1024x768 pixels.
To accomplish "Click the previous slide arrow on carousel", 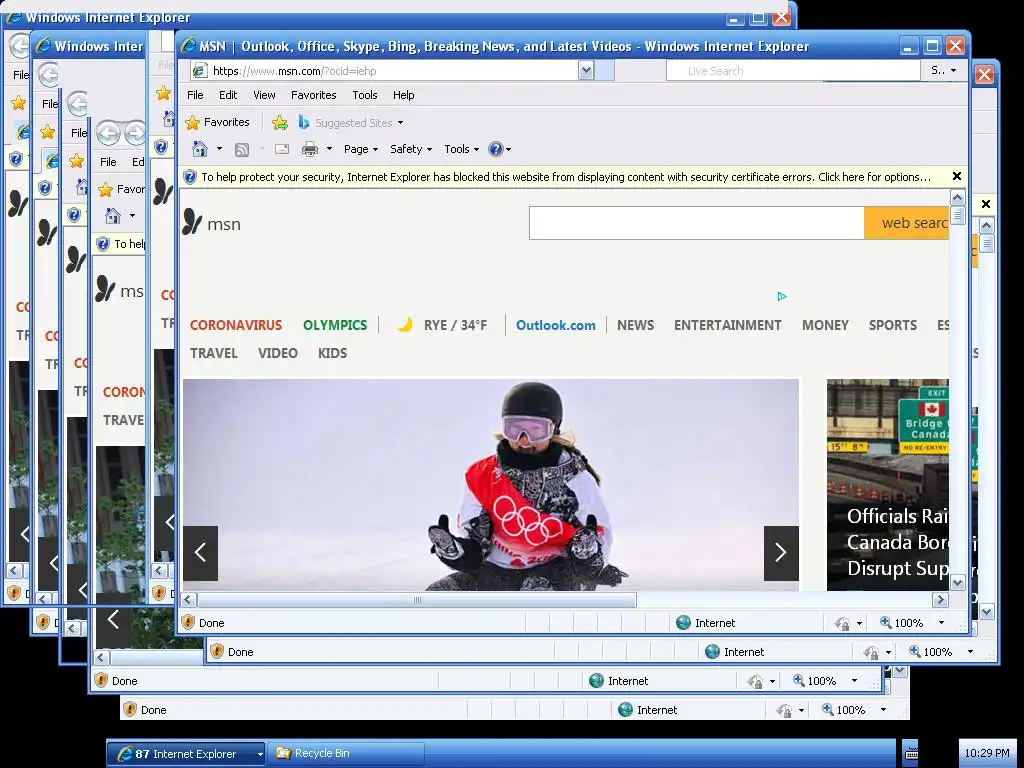I will 200,552.
